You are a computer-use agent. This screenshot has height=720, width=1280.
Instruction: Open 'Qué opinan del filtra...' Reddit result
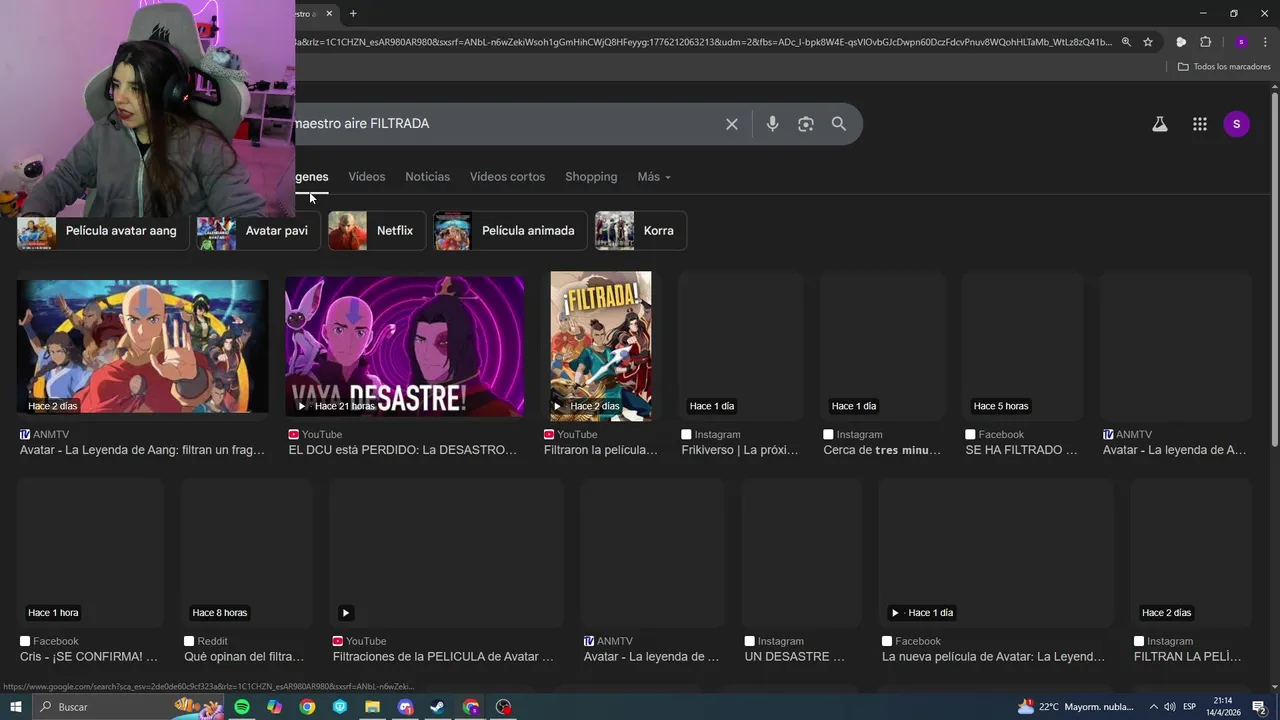[244, 657]
